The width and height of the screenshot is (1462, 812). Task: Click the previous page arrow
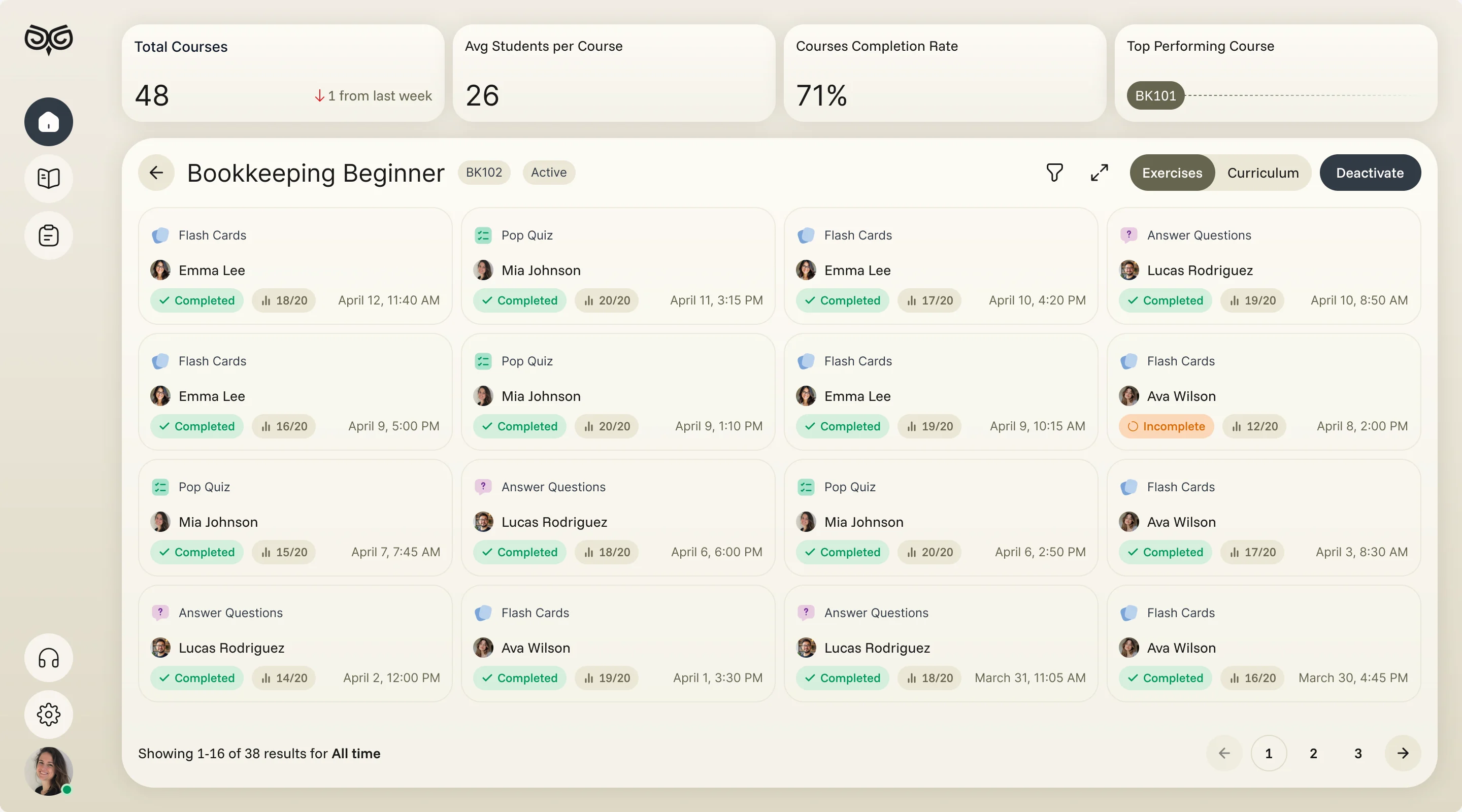[1224, 753]
